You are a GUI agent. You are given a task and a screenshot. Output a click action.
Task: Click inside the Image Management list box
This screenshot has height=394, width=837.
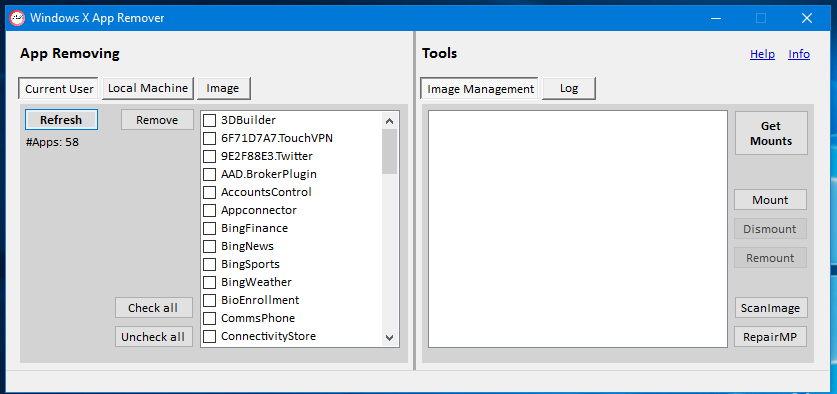pos(578,229)
